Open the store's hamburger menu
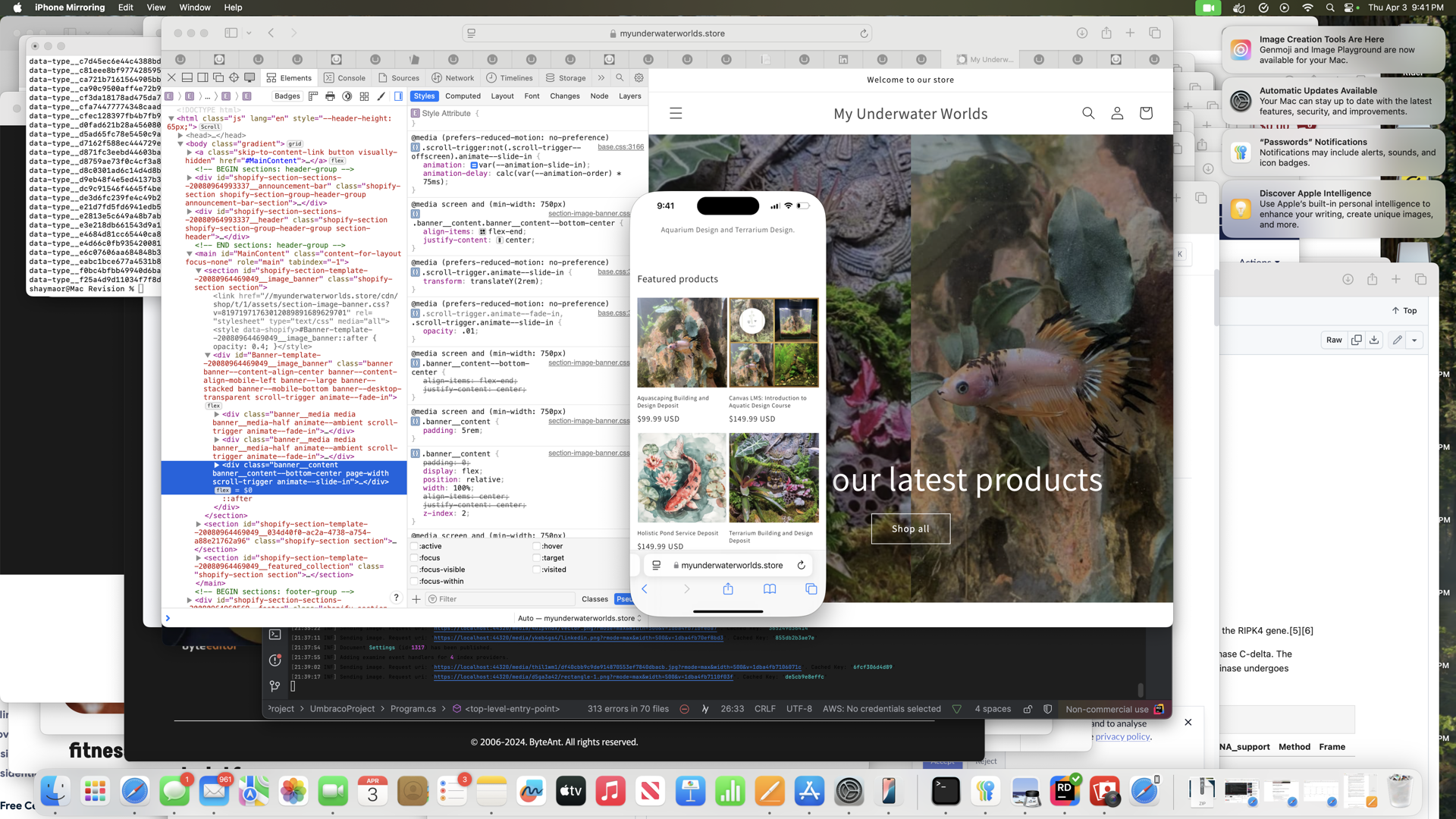 (676, 113)
